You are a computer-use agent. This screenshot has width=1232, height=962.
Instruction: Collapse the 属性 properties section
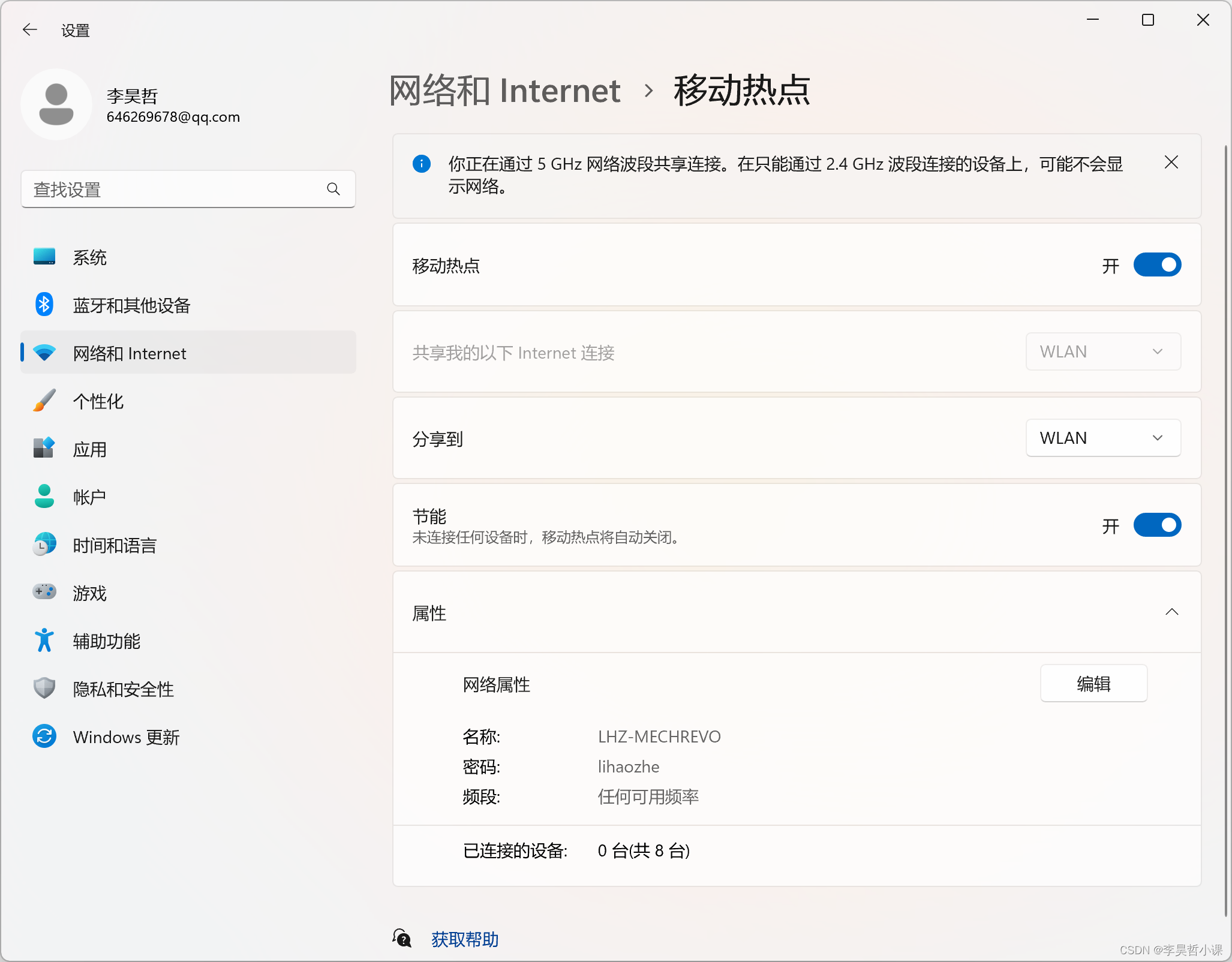point(1171,612)
